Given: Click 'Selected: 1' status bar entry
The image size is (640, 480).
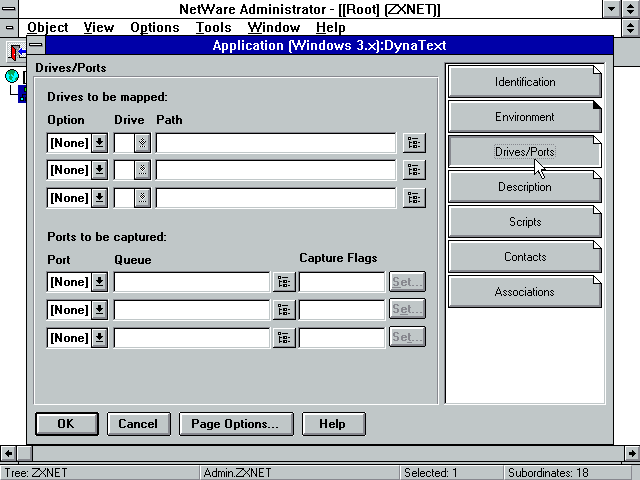Looking at the screenshot, I should (x=431, y=473).
